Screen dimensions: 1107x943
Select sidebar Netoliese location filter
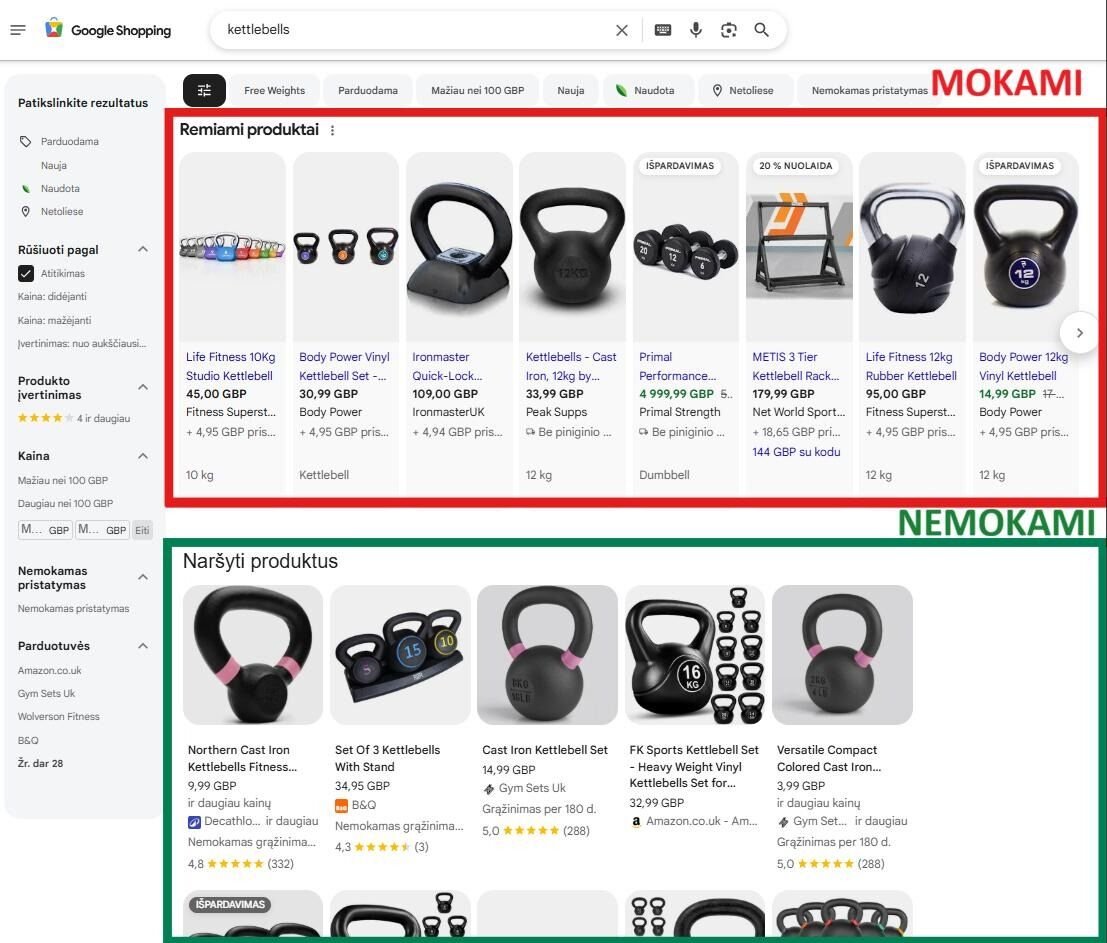click(x=61, y=211)
